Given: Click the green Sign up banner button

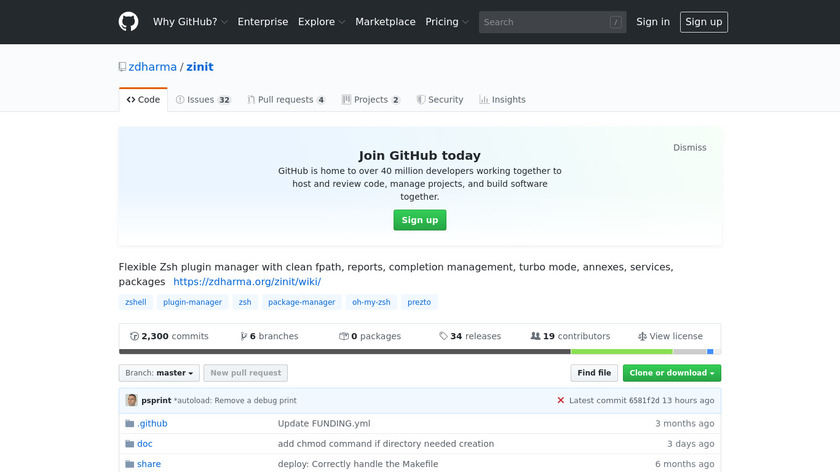Looking at the screenshot, I should click(419, 220).
